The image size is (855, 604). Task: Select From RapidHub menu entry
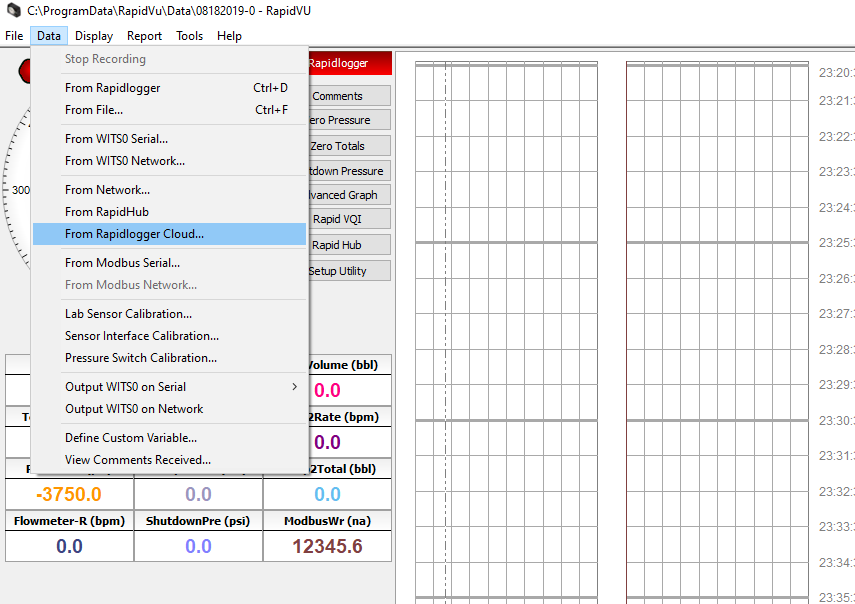[x=107, y=212]
